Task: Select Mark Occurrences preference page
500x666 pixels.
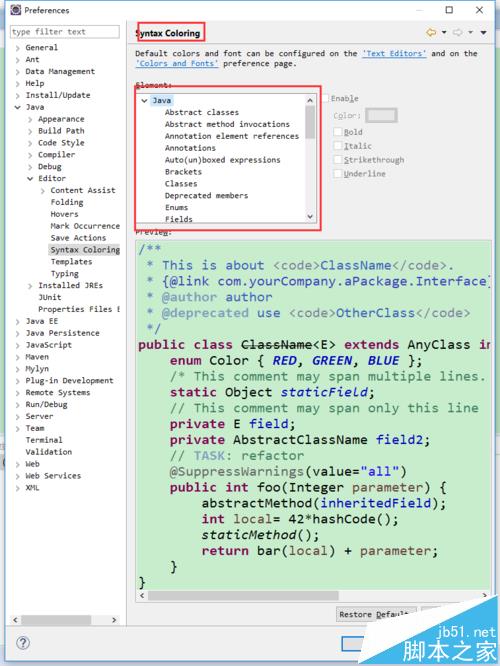Action: 85,226
